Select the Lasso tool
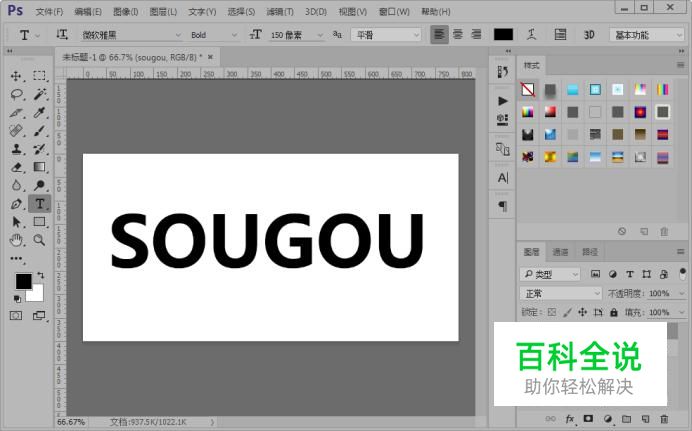The width and height of the screenshot is (692, 431). click(16, 94)
